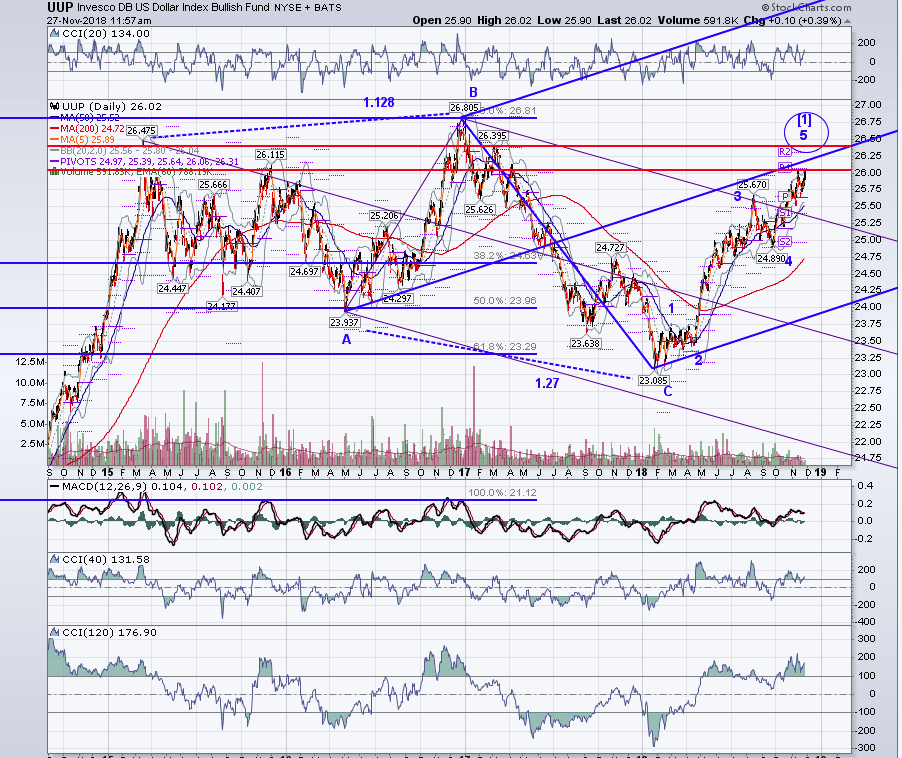
Task: Click the MACD(12,26,9) legend line marker
Action: click(x=55, y=487)
